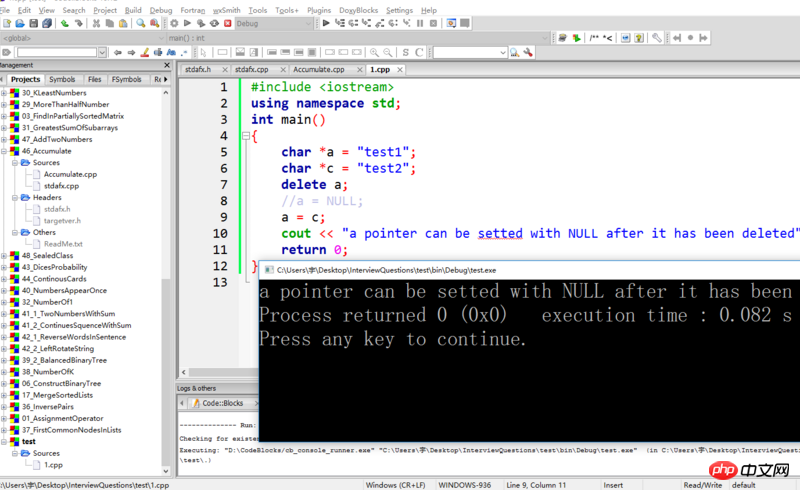Screen dimensions: 800x490
Task: Close the 1.cpp editor tab
Action: click(400, 69)
